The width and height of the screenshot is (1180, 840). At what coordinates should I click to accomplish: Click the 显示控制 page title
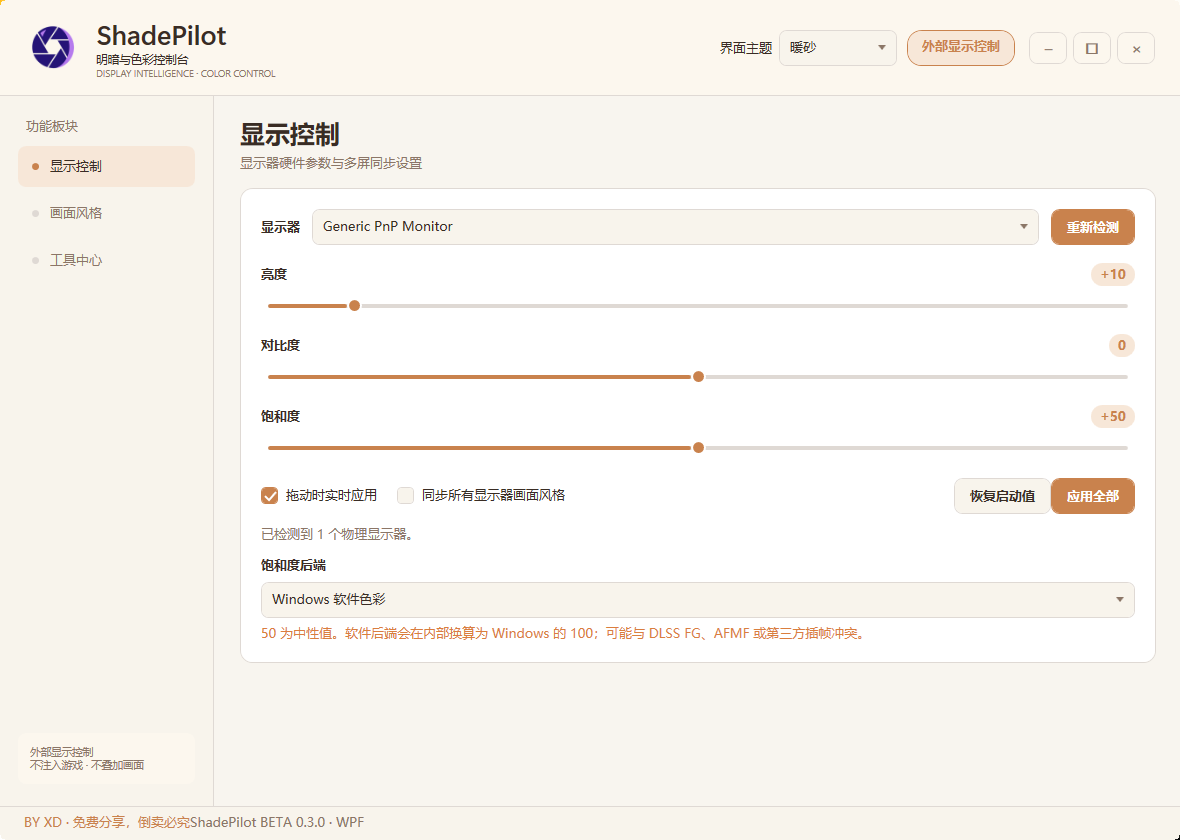coord(290,135)
